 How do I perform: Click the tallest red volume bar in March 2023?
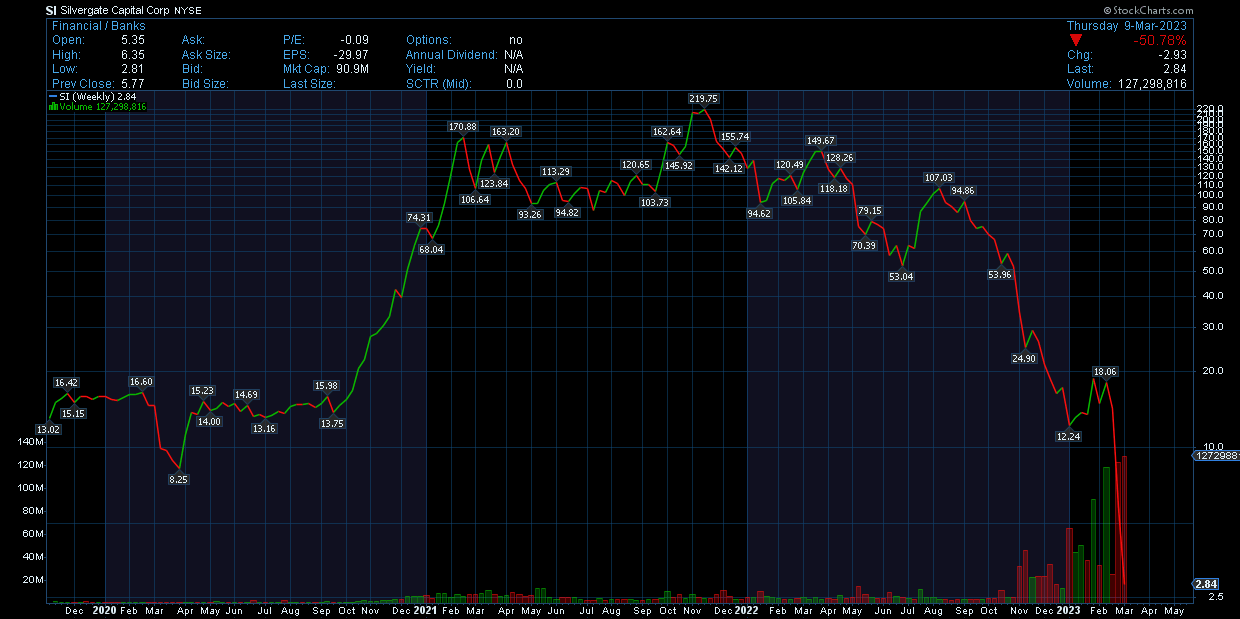pyautogui.click(x=1124, y=530)
